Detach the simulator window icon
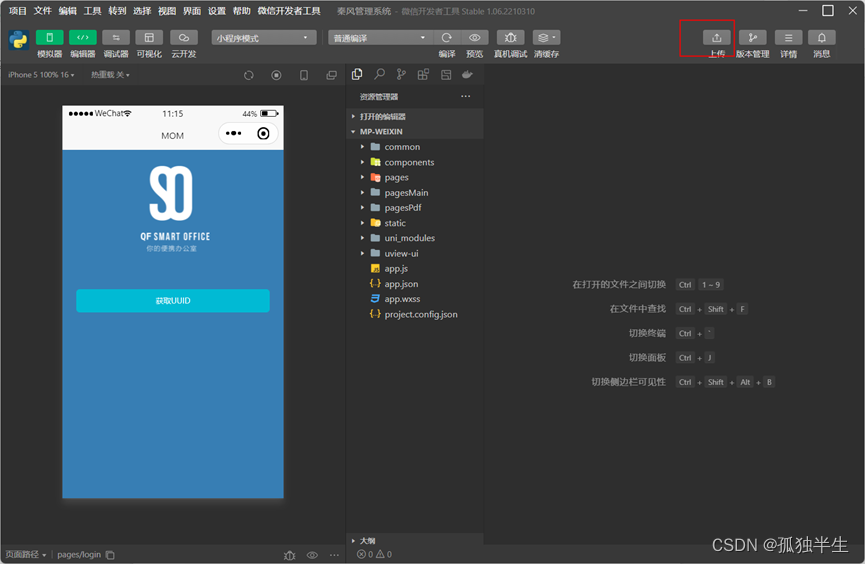This screenshot has width=865, height=564. tap(332, 75)
